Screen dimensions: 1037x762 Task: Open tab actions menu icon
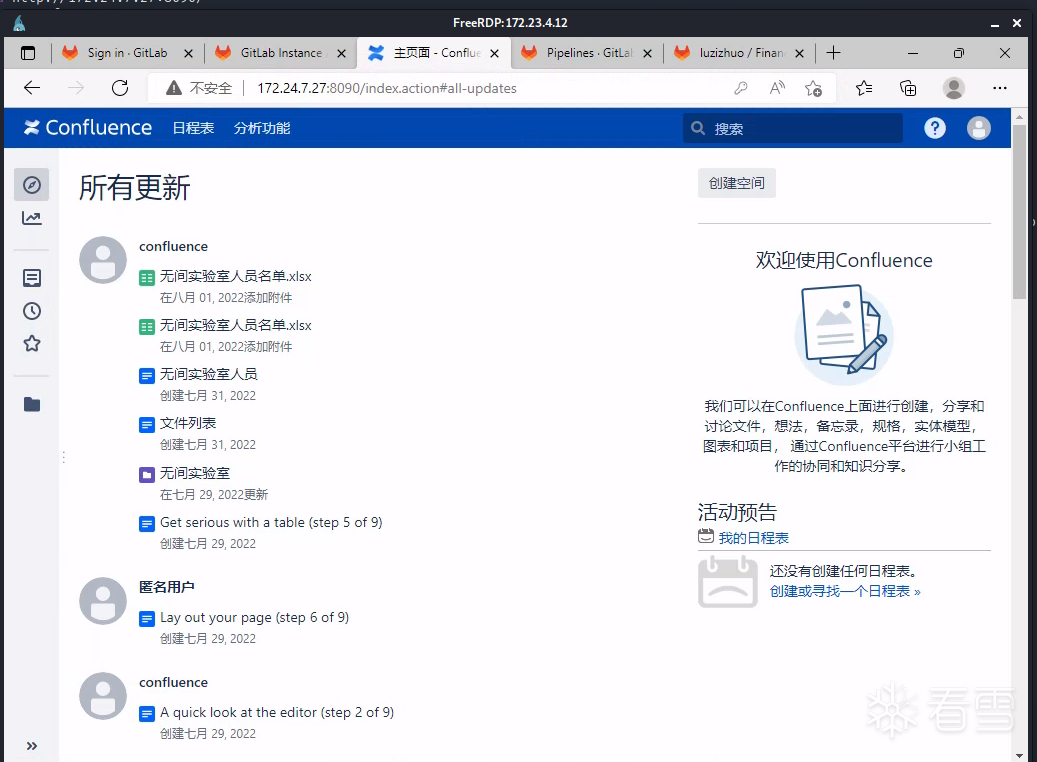pyautogui.click(x=28, y=53)
